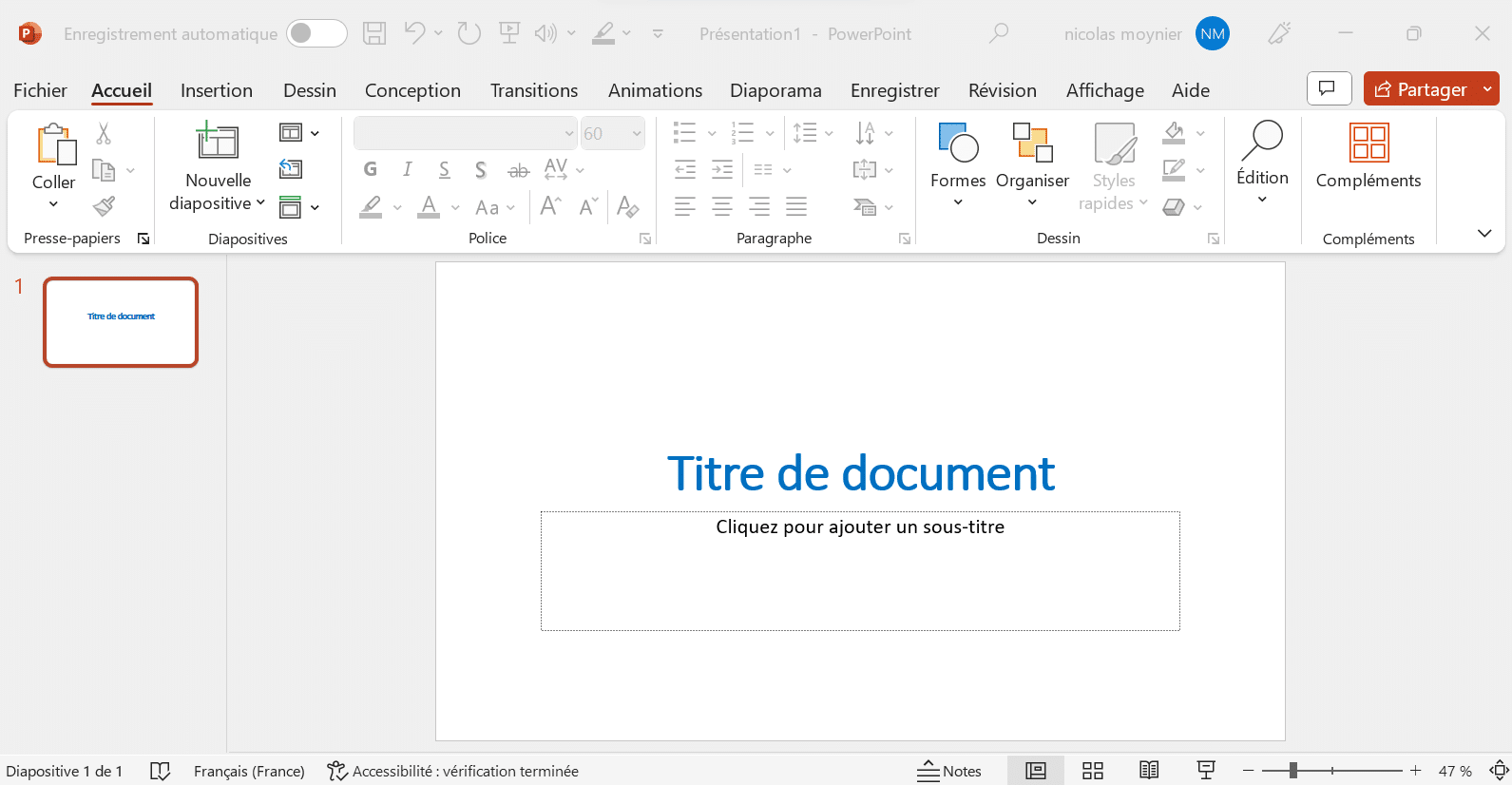Image resolution: width=1512 pixels, height=785 pixels.
Task: Toggle text shadow
Action: [x=481, y=169]
